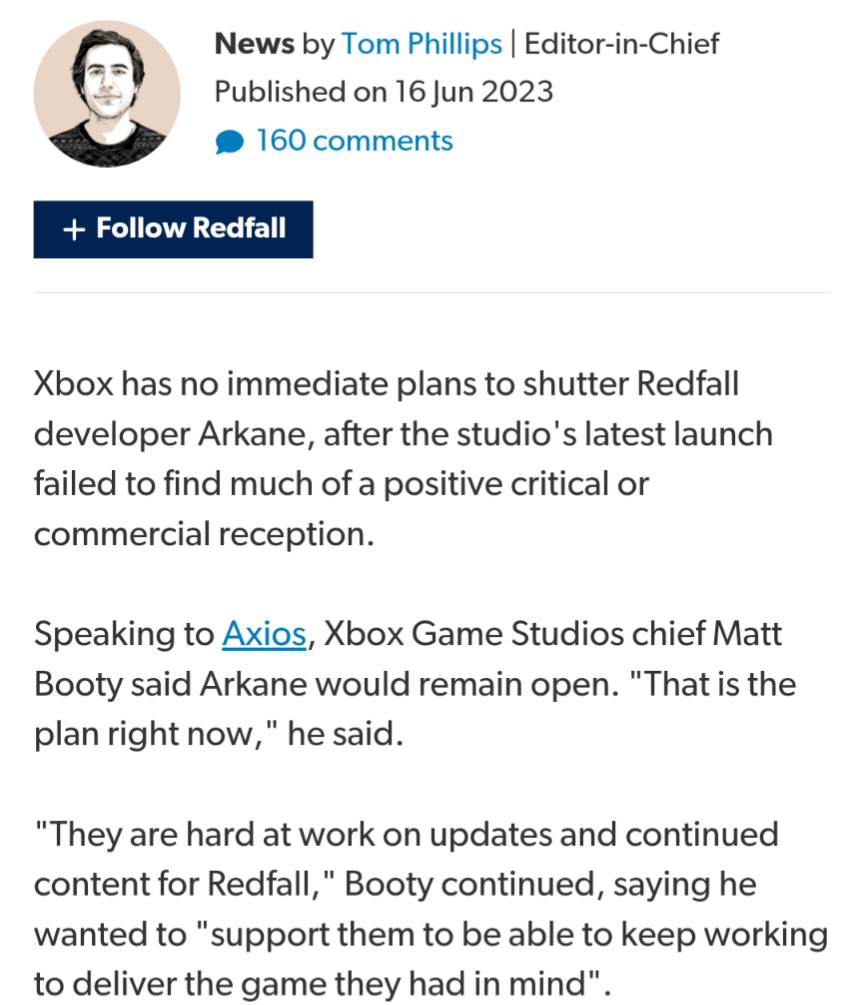Click the phrase "commercial reception"
This screenshot has height=1005, width=863.
click(x=203, y=534)
